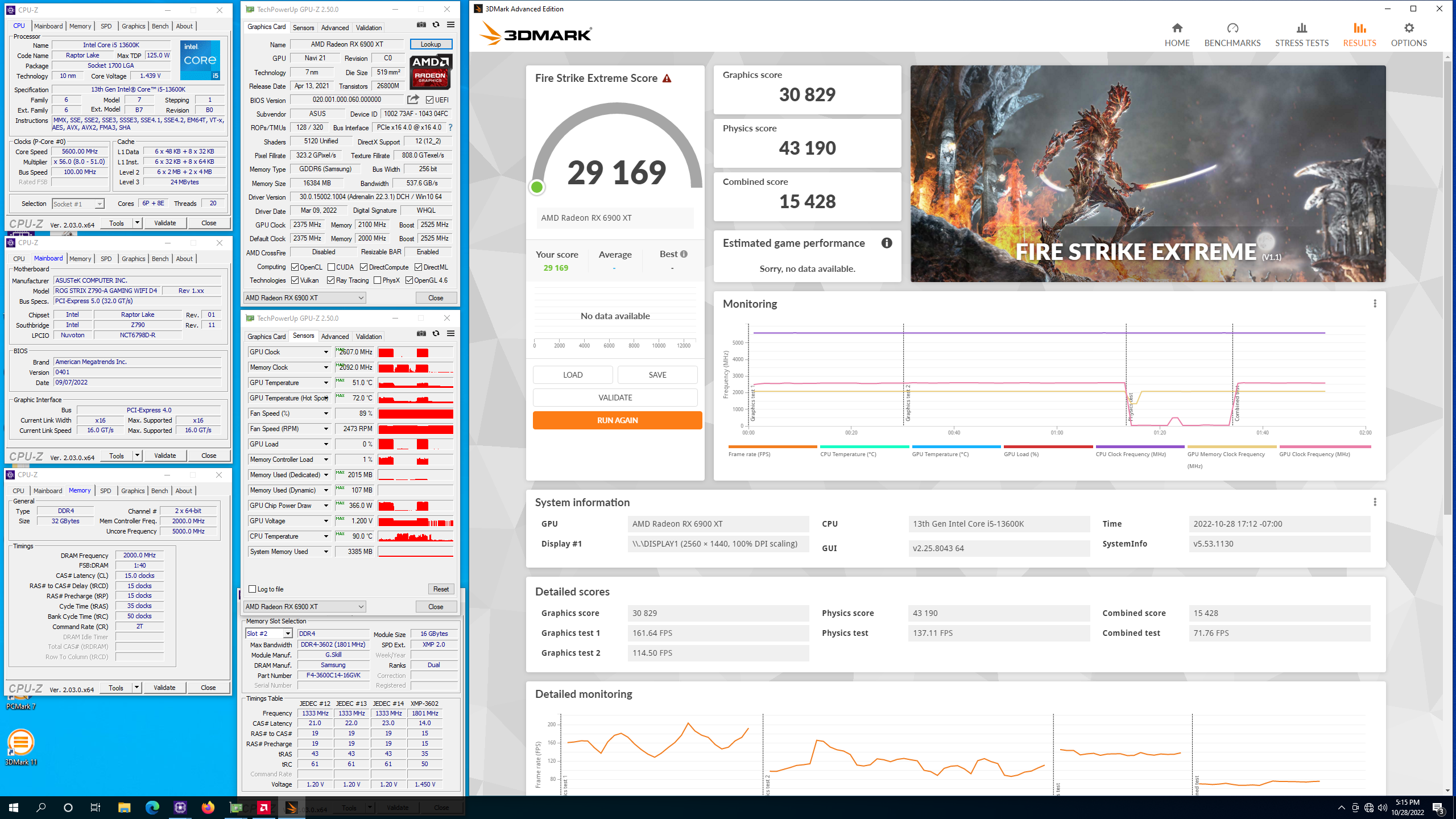The height and width of the screenshot is (819, 1456).
Task: Click the orange RUN AGAIN button
Action: [x=617, y=420]
